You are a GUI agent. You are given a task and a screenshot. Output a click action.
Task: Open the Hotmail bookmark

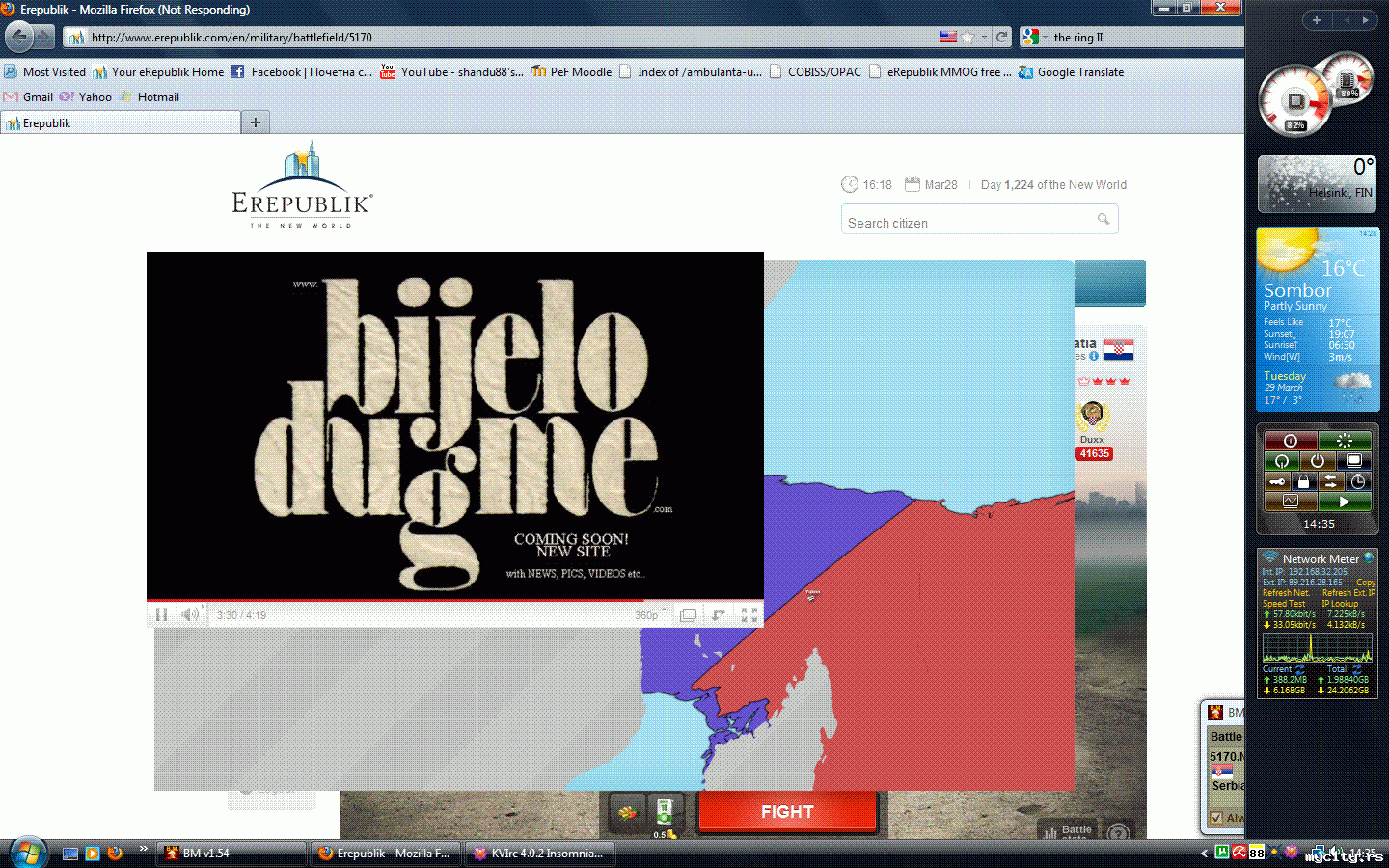[x=150, y=96]
